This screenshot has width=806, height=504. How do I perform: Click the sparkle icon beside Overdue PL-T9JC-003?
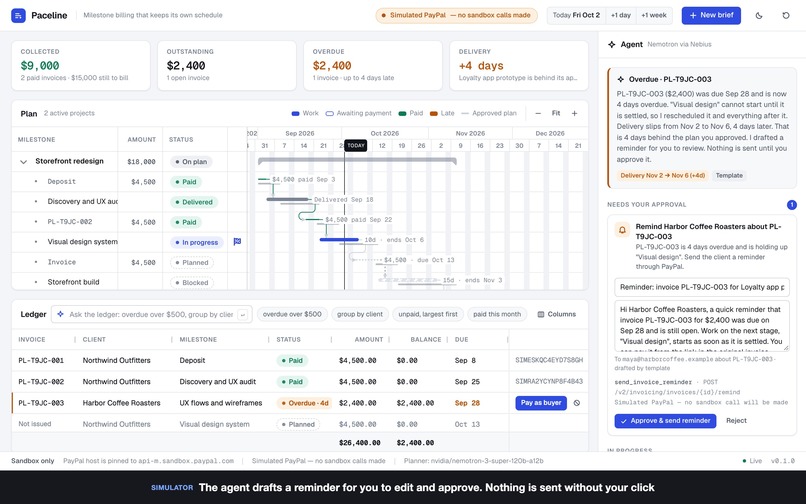pyautogui.click(x=620, y=79)
